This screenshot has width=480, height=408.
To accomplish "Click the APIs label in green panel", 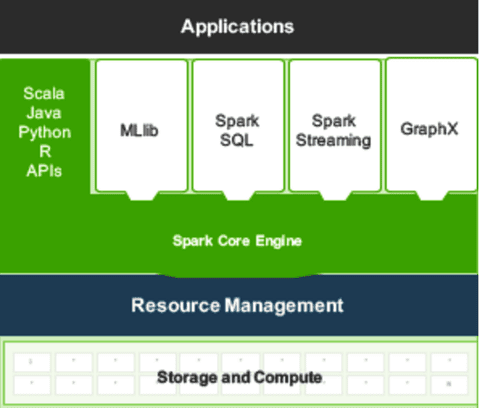I will point(44,171).
